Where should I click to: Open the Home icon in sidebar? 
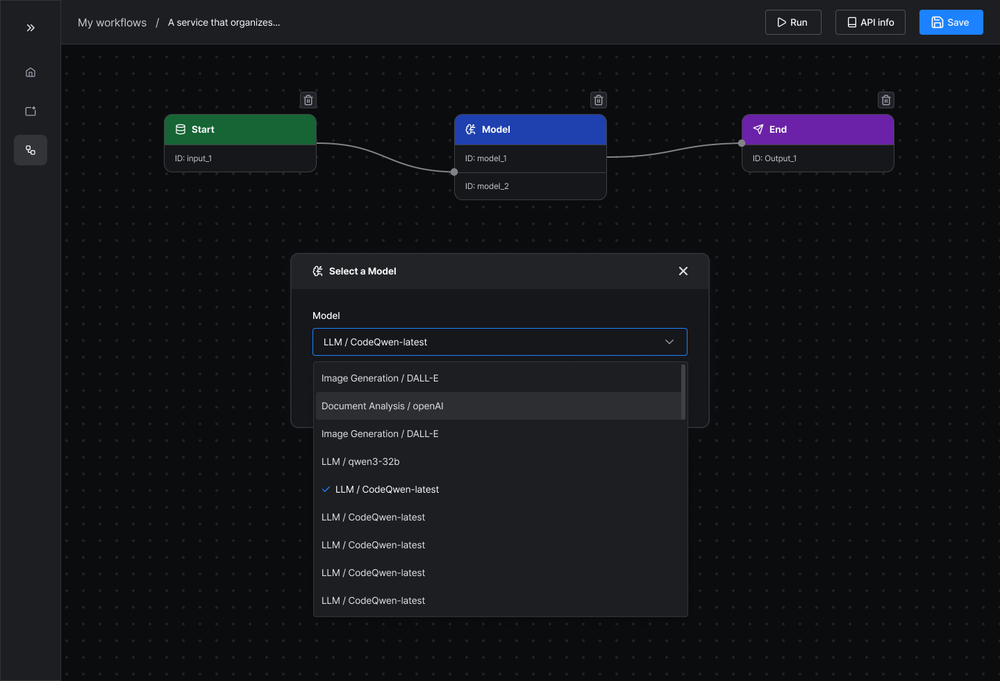[x=30, y=72]
